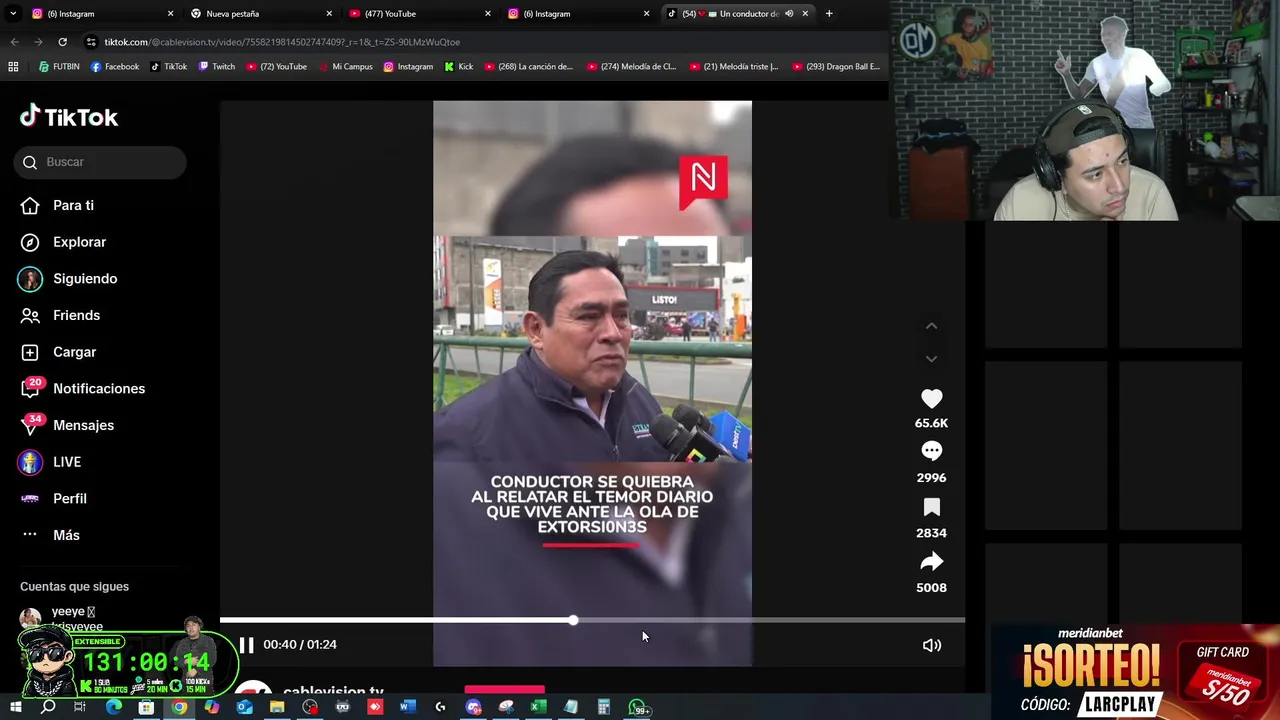Image resolution: width=1280 pixels, height=720 pixels.
Task: Share the video using the arrow icon
Action: point(931,561)
